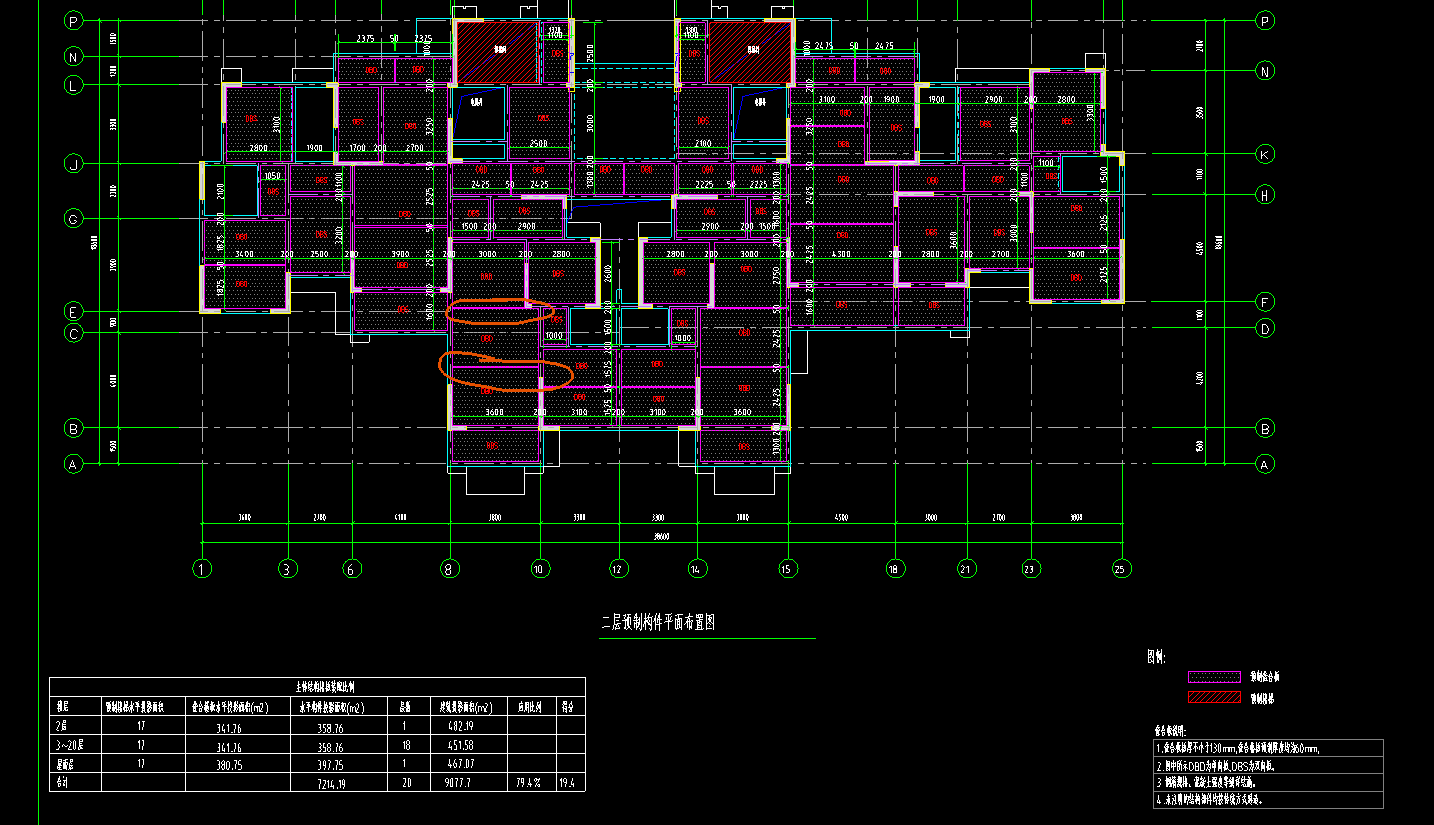Click axis bubble F on the right side

click(x=1265, y=301)
